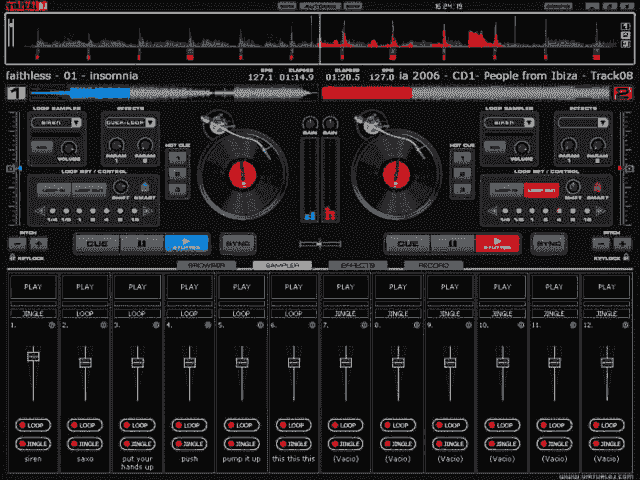Click the red deck 2 number badge
640x480 pixels.
(623, 93)
